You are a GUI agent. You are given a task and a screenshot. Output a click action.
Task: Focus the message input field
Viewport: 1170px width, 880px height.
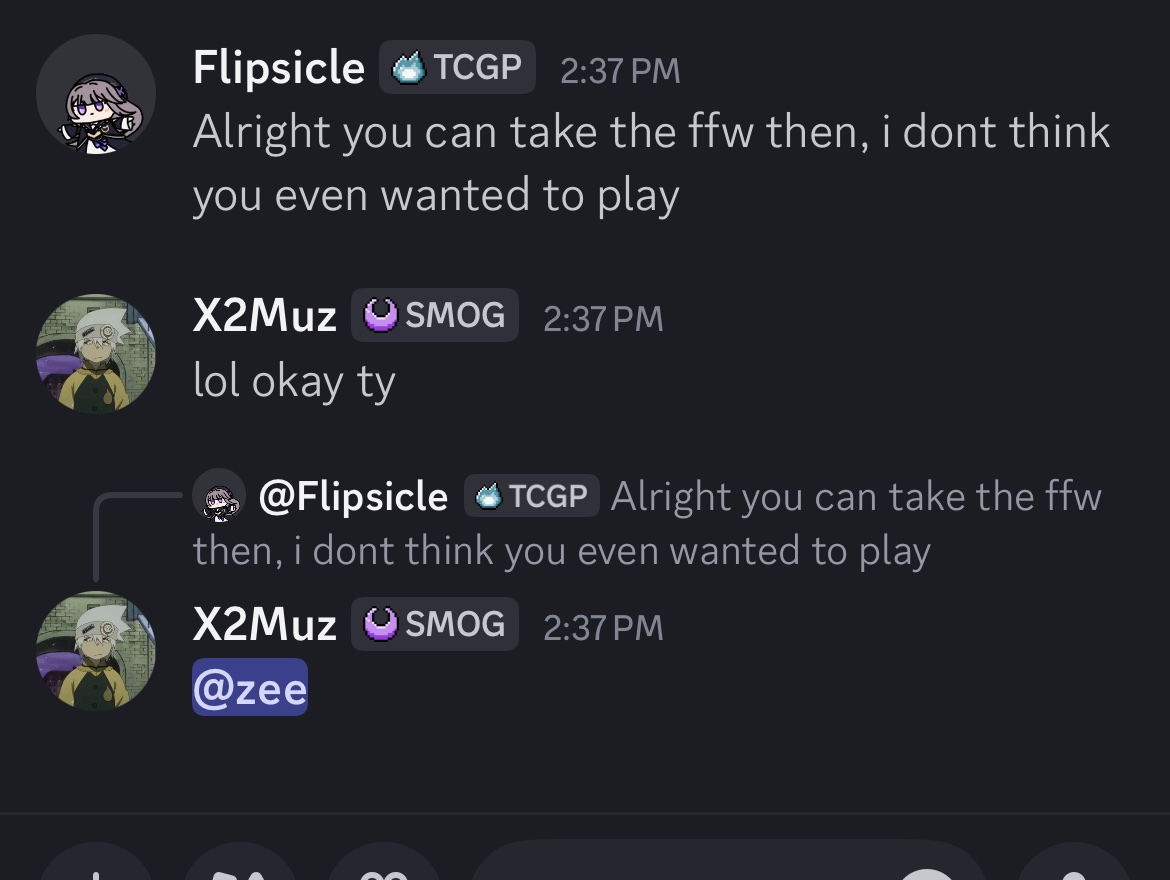(x=680, y=866)
